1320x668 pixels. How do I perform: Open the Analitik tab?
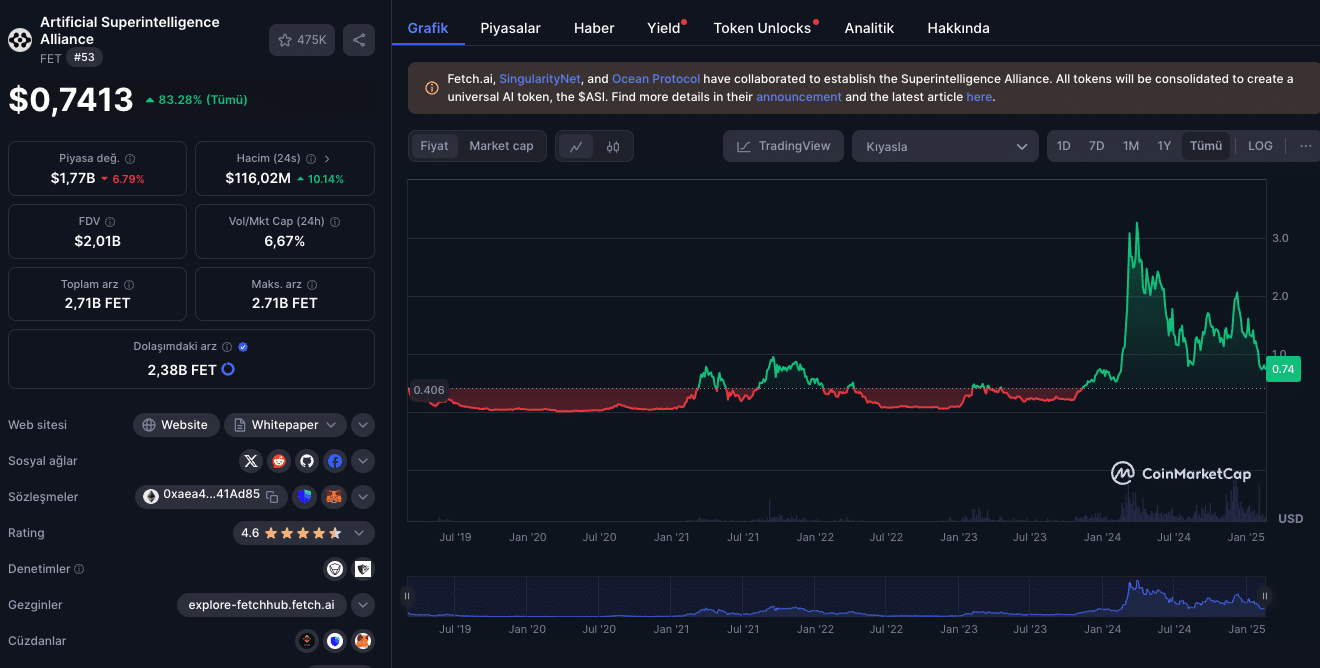click(x=869, y=28)
